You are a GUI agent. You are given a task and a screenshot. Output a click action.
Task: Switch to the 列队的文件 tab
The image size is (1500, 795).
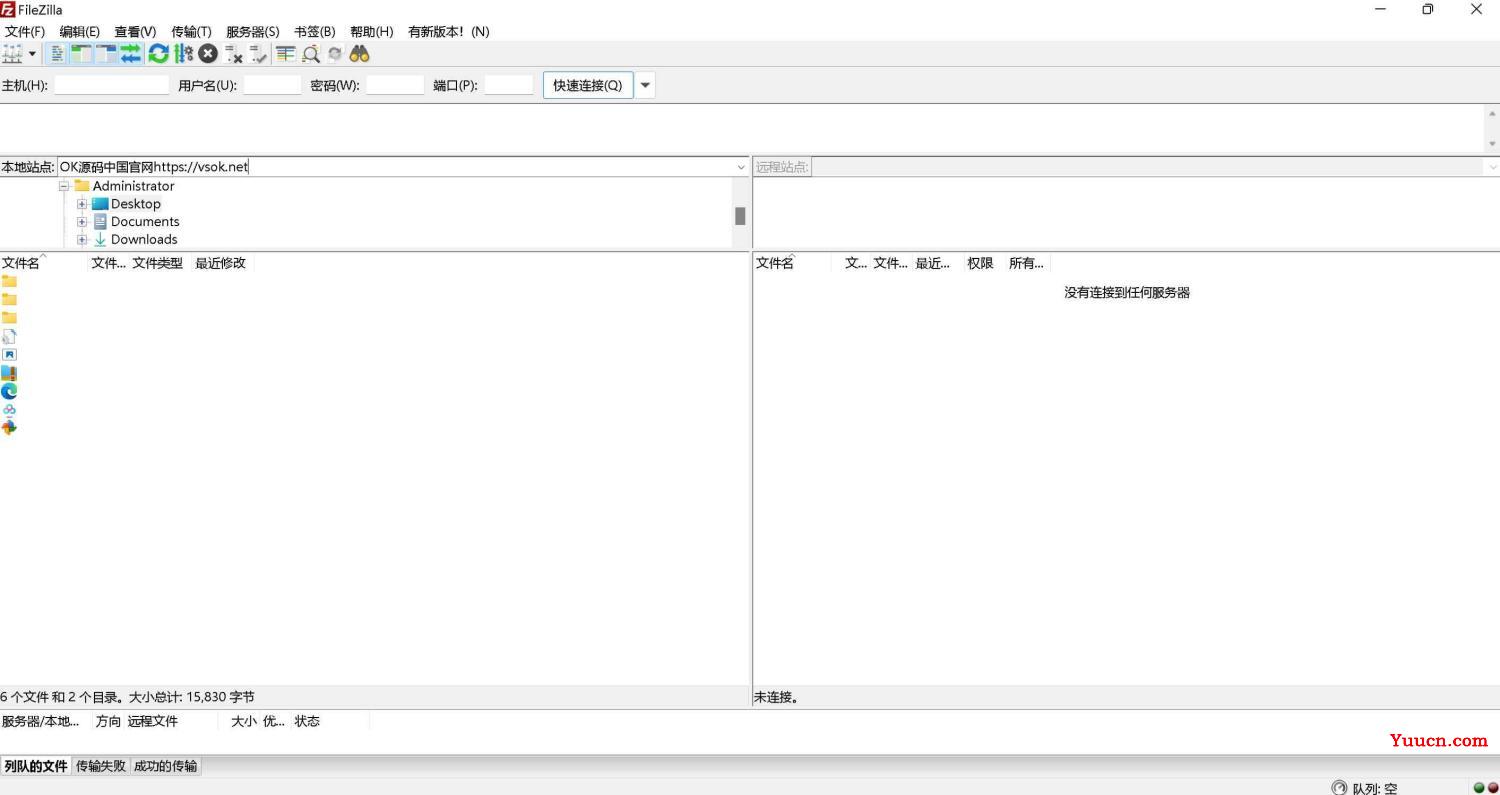(x=36, y=766)
